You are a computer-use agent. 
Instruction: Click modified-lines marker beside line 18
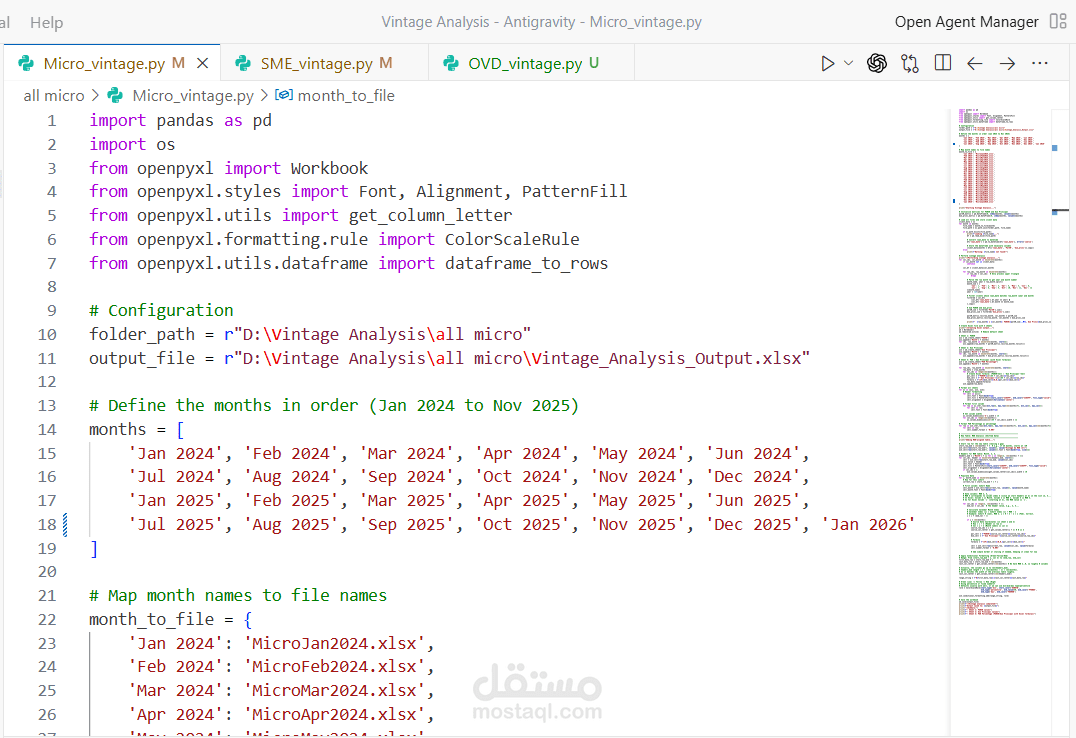(x=65, y=524)
